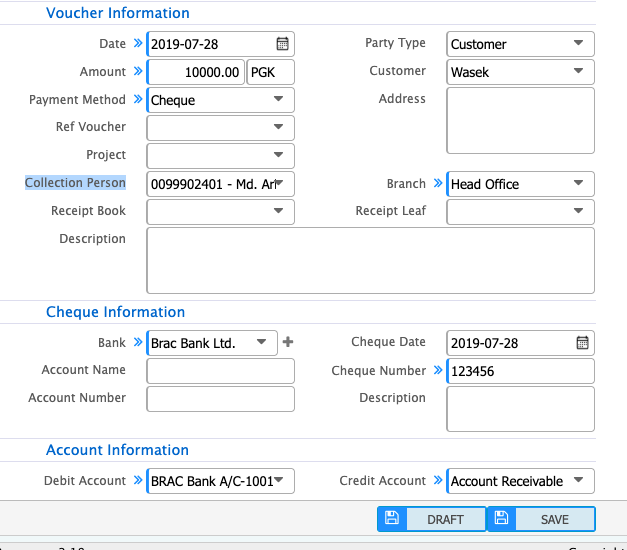Expand the Ref Voucher dropdown
Viewport: 627px width, 550px height.
point(220,128)
